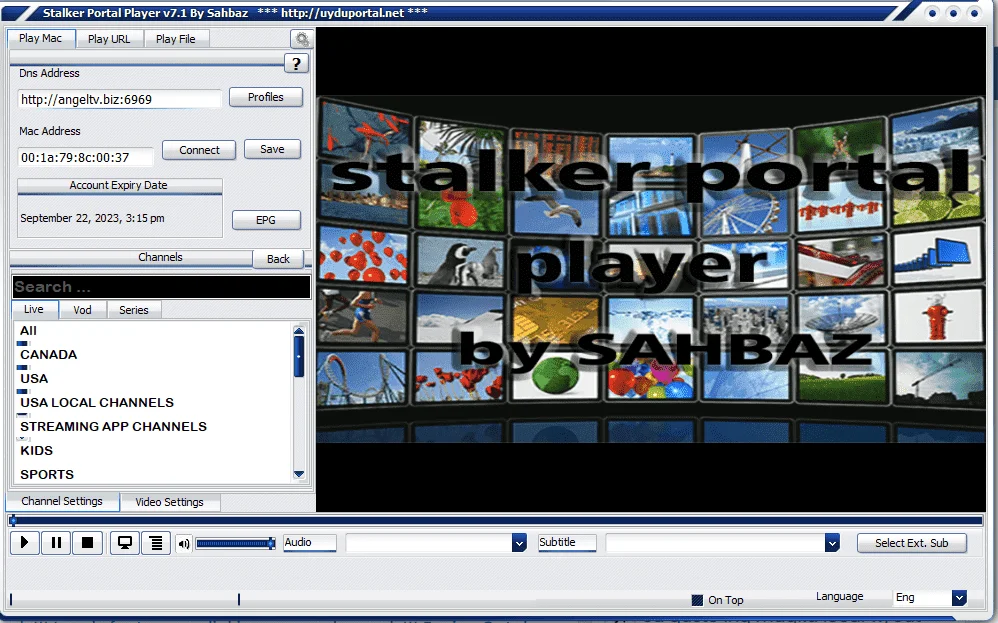This screenshot has width=998, height=623.
Task: Click the Play button in playback controls
Action: pos(24,542)
